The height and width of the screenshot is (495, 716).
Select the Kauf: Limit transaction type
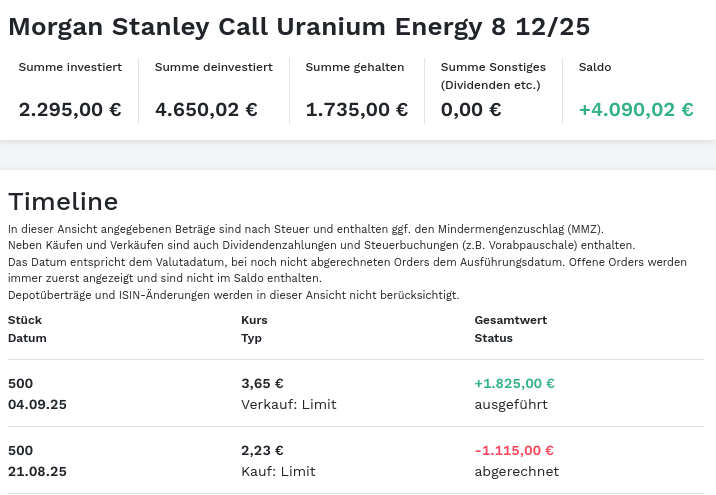[x=278, y=471]
